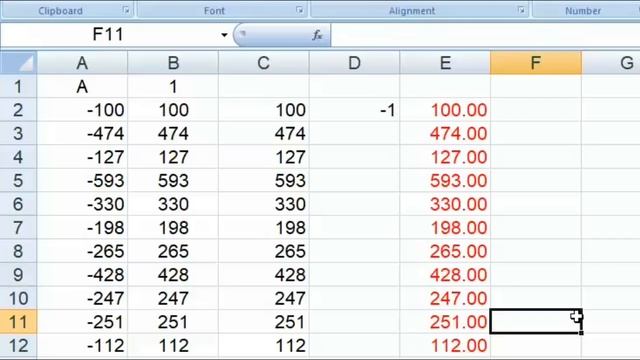Click red cell E4 showing 127.00
Image resolution: width=640 pixels, height=360 pixels.
[x=445, y=157]
